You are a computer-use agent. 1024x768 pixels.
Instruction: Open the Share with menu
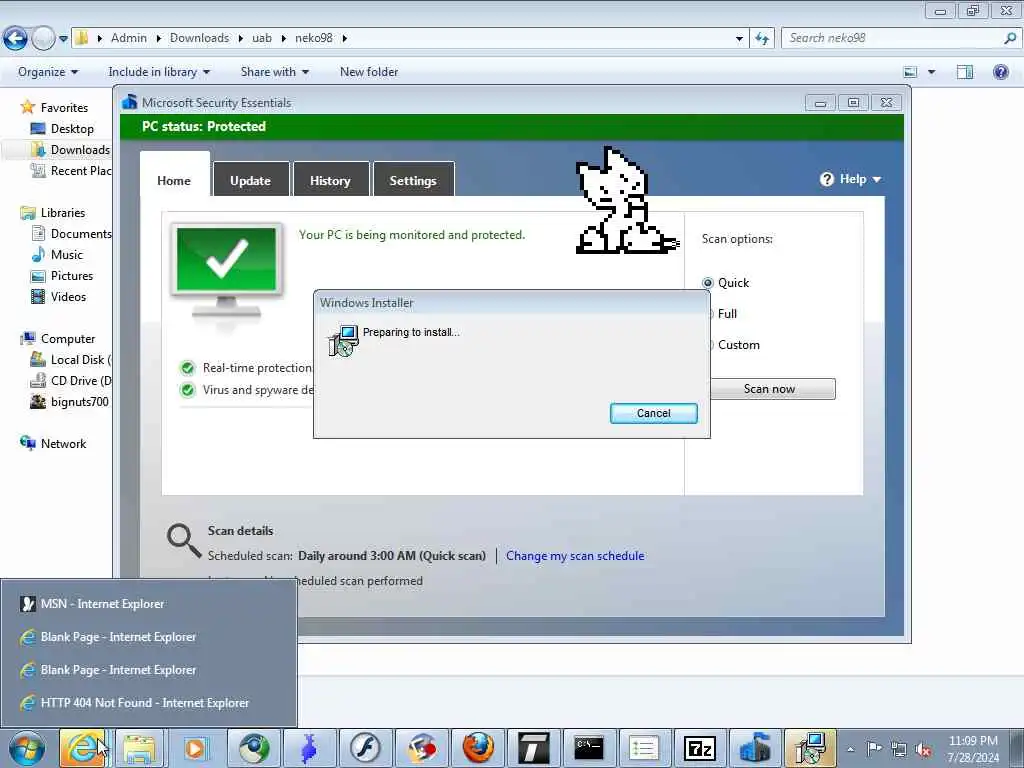click(274, 72)
